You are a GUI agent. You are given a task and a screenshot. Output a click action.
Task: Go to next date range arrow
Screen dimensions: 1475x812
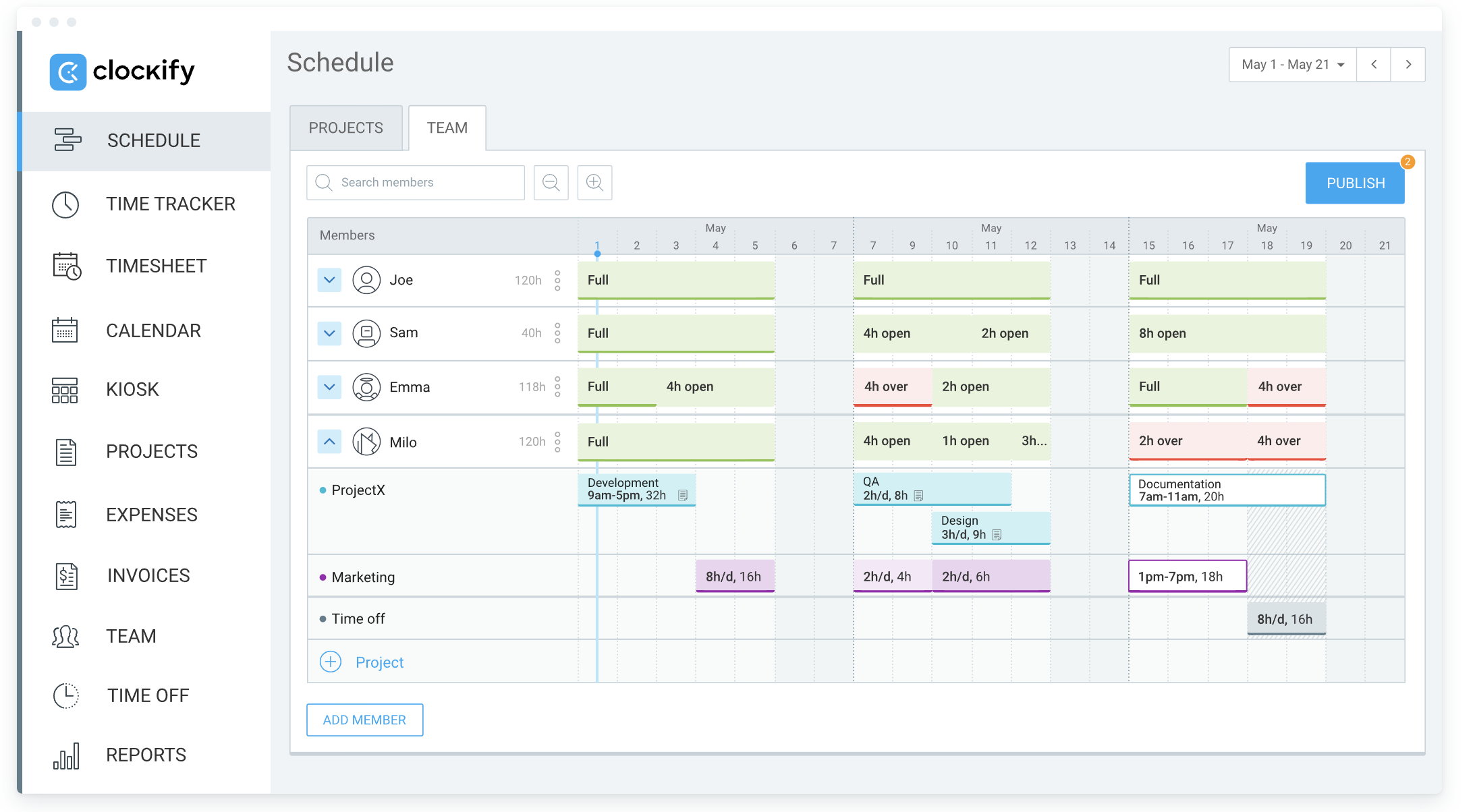tap(1408, 65)
